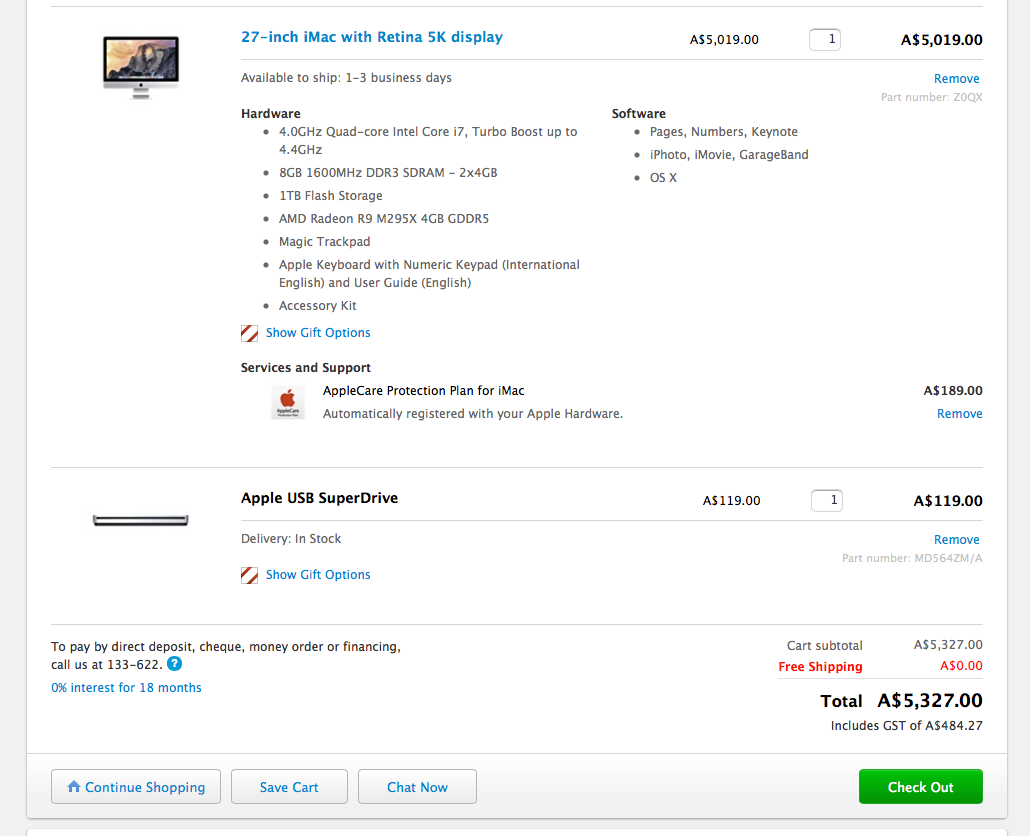The width and height of the screenshot is (1030, 836).
Task: Open the 27-inch iMac with Retina 5K link
Action: pos(372,37)
